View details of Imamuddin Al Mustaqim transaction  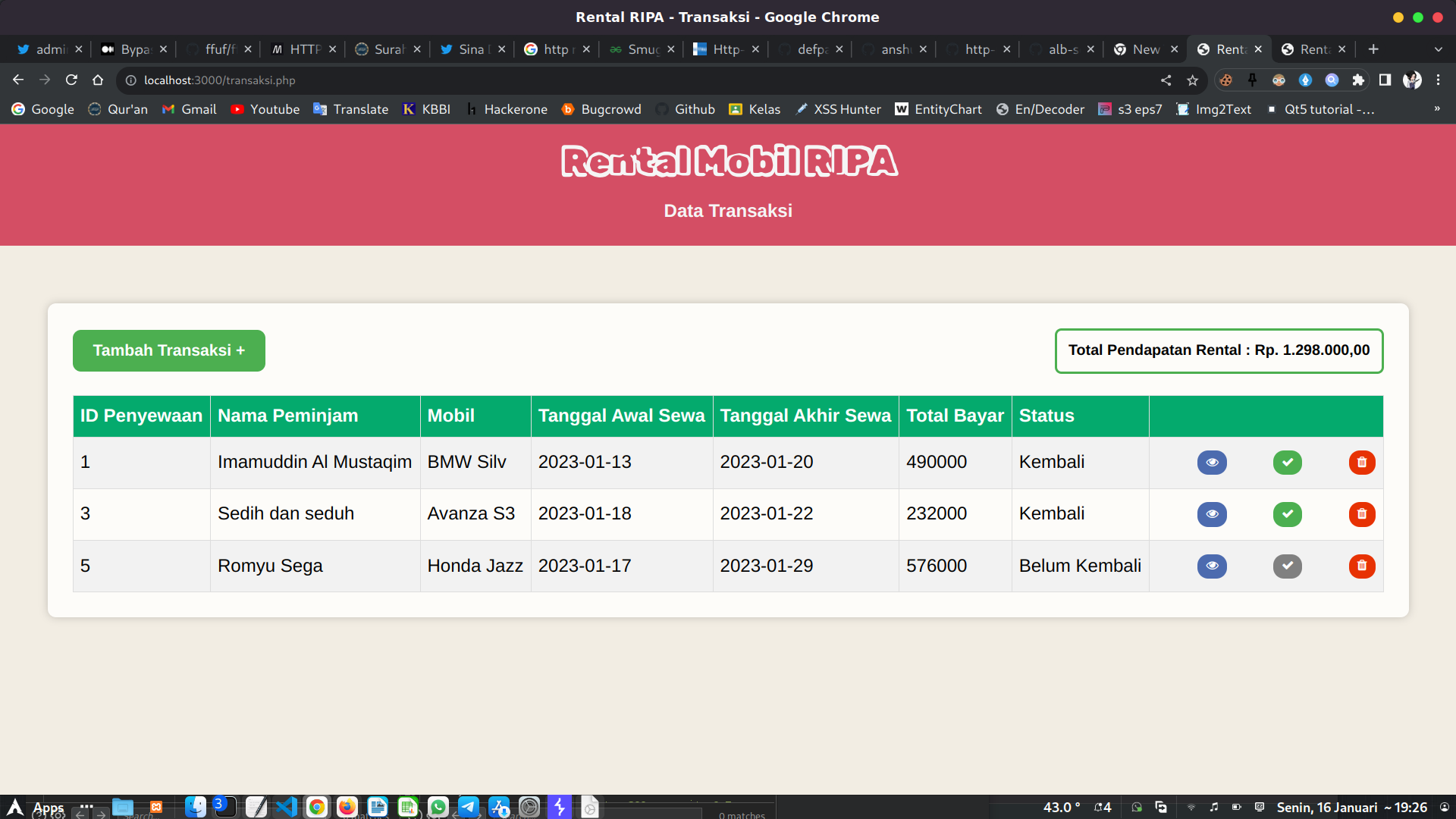point(1212,463)
